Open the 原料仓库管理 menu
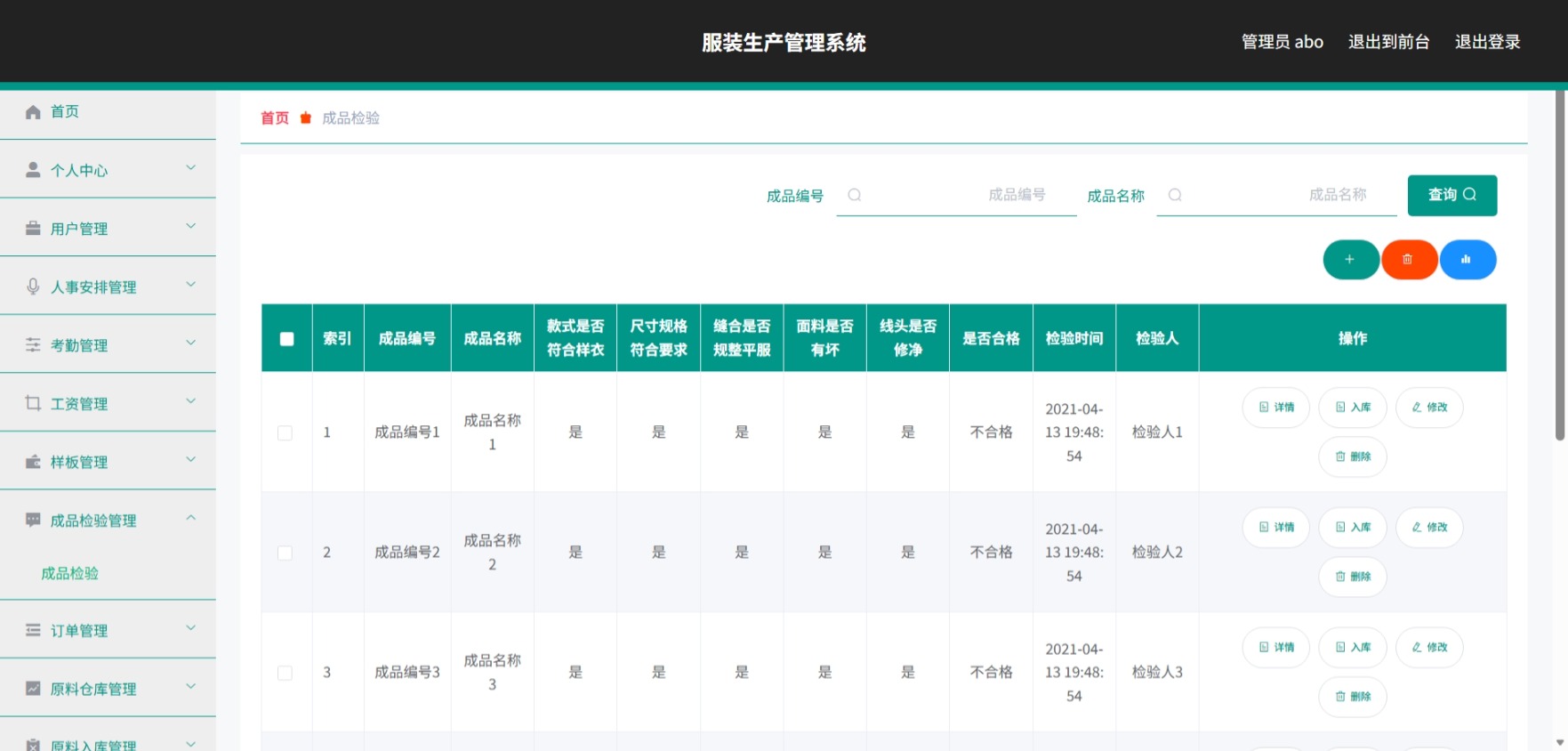1568x751 pixels. tap(108, 689)
